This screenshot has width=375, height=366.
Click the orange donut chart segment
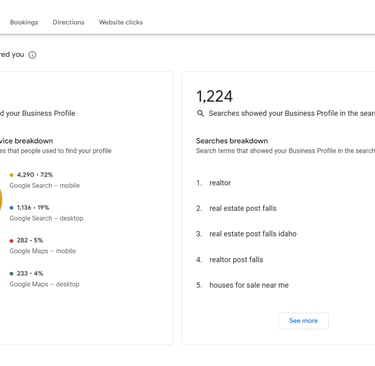coord(1,199)
